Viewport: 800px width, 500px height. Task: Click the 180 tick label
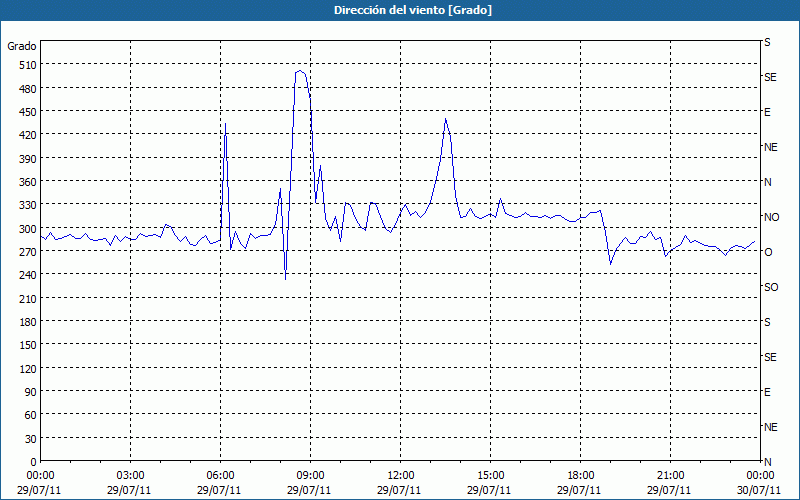(28, 322)
